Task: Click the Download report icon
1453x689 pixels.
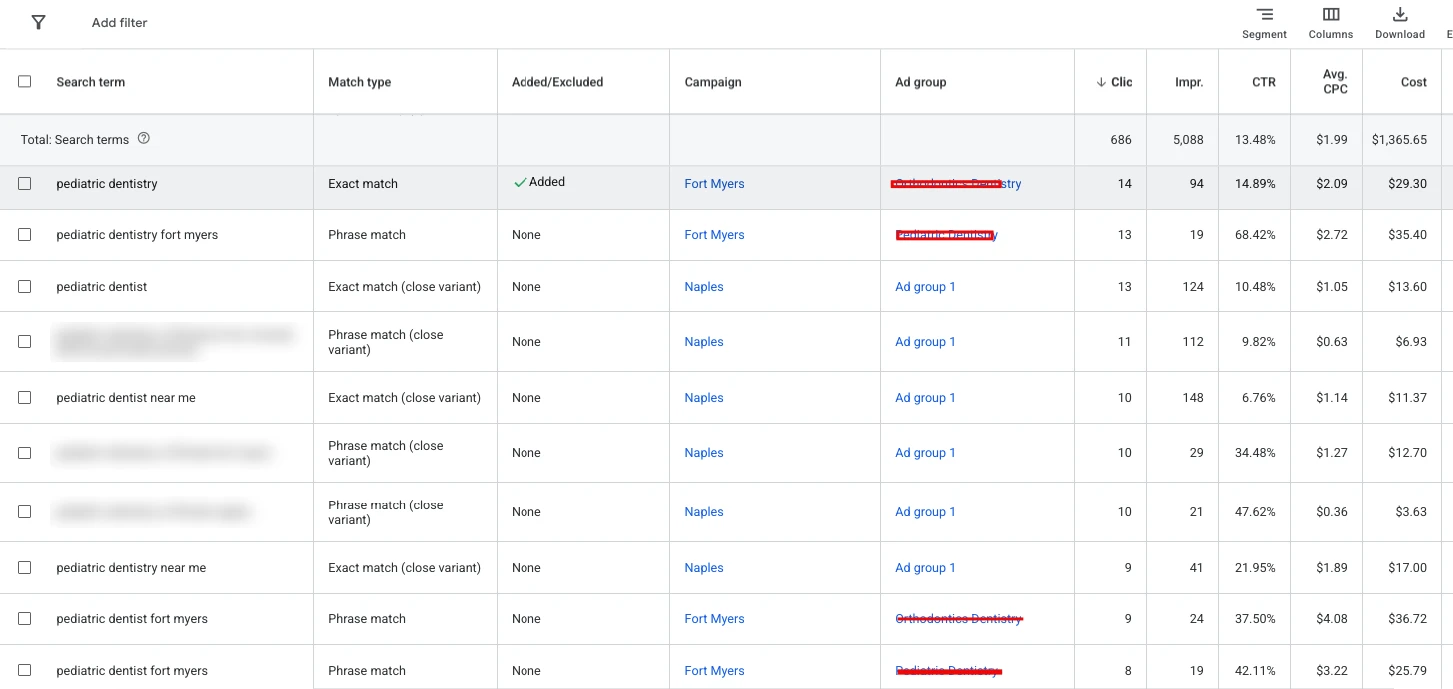Action: [x=1400, y=23]
